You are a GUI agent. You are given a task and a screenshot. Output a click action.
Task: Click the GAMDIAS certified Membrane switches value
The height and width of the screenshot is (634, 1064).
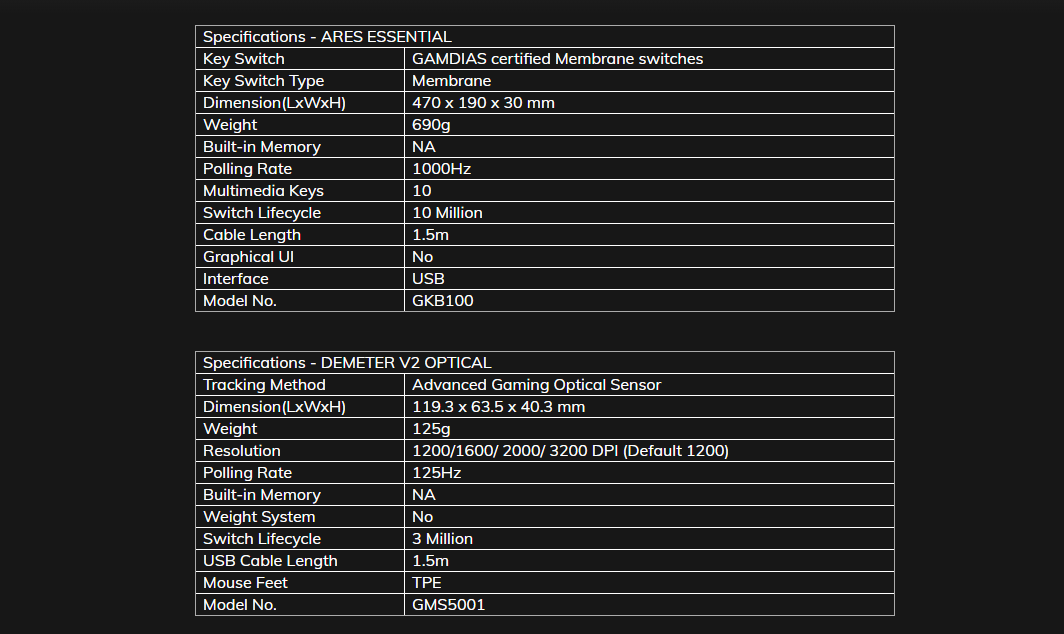pyautogui.click(x=557, y=59)
